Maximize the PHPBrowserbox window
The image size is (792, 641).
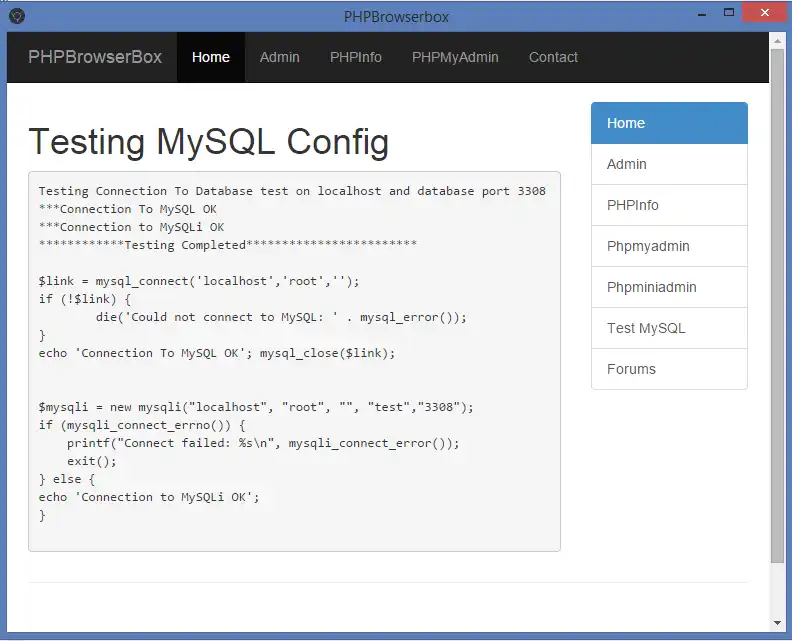point(729,13)
